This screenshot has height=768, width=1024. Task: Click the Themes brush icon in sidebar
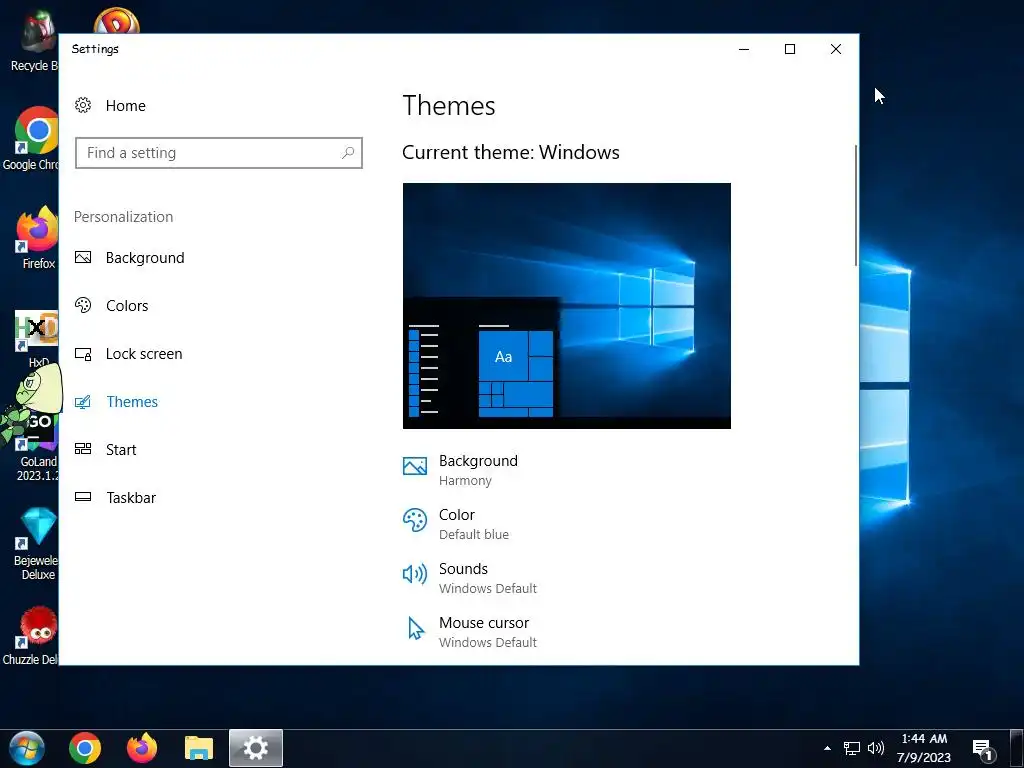tap(83, 402)
